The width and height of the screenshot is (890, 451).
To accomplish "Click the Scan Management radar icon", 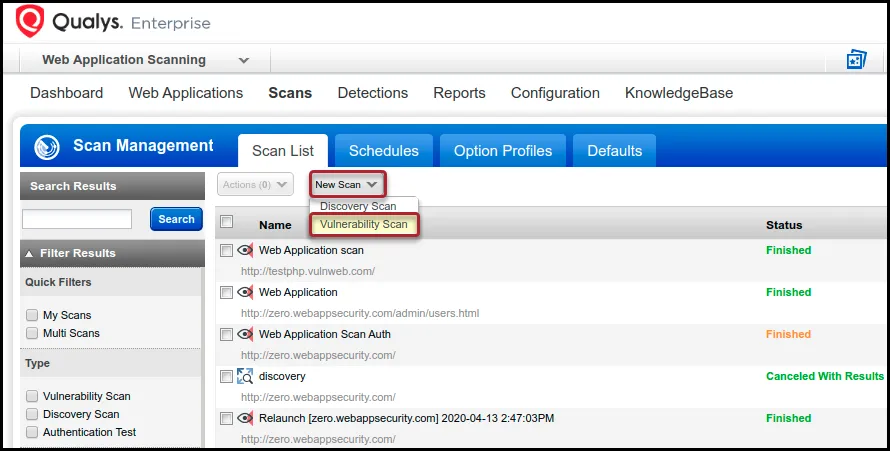I will pyautogui.click(x=47, y=147).
